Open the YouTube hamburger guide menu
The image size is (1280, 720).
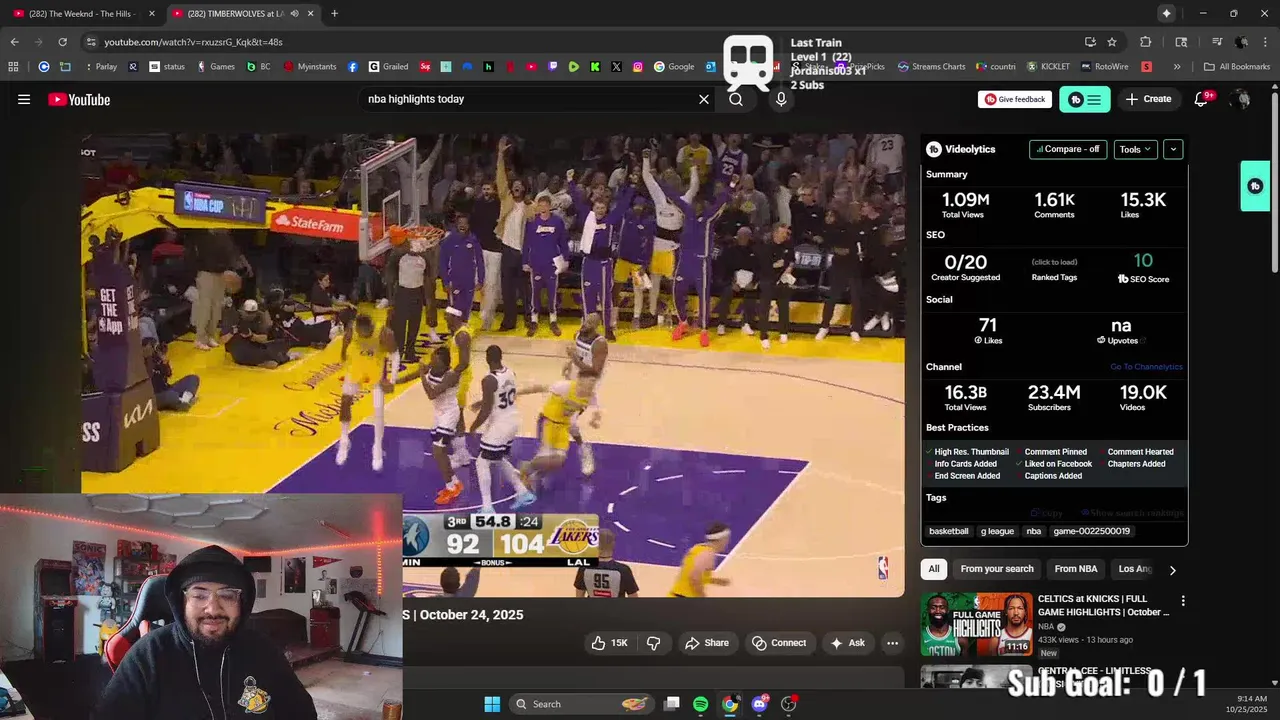[24, 99]
